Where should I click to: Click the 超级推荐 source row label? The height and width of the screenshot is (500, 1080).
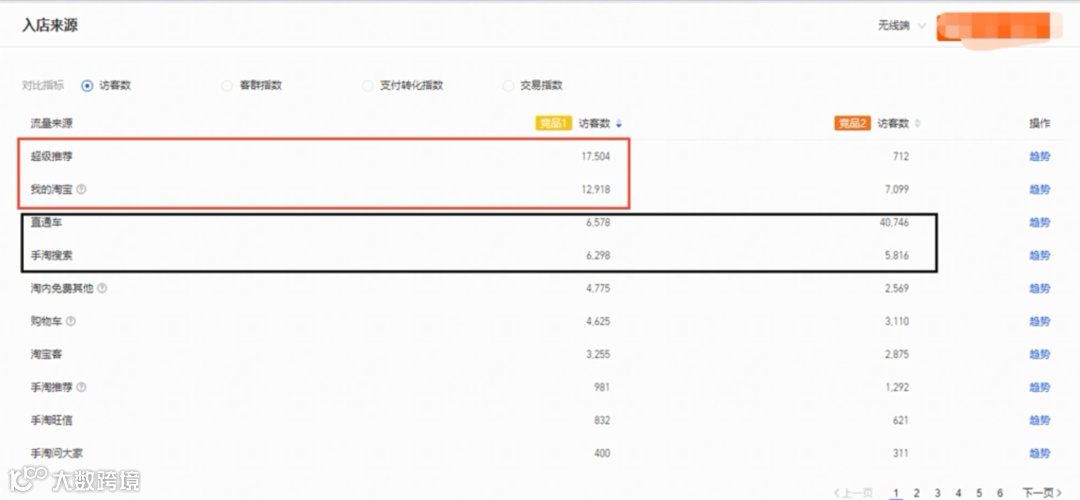click(52, 156)
